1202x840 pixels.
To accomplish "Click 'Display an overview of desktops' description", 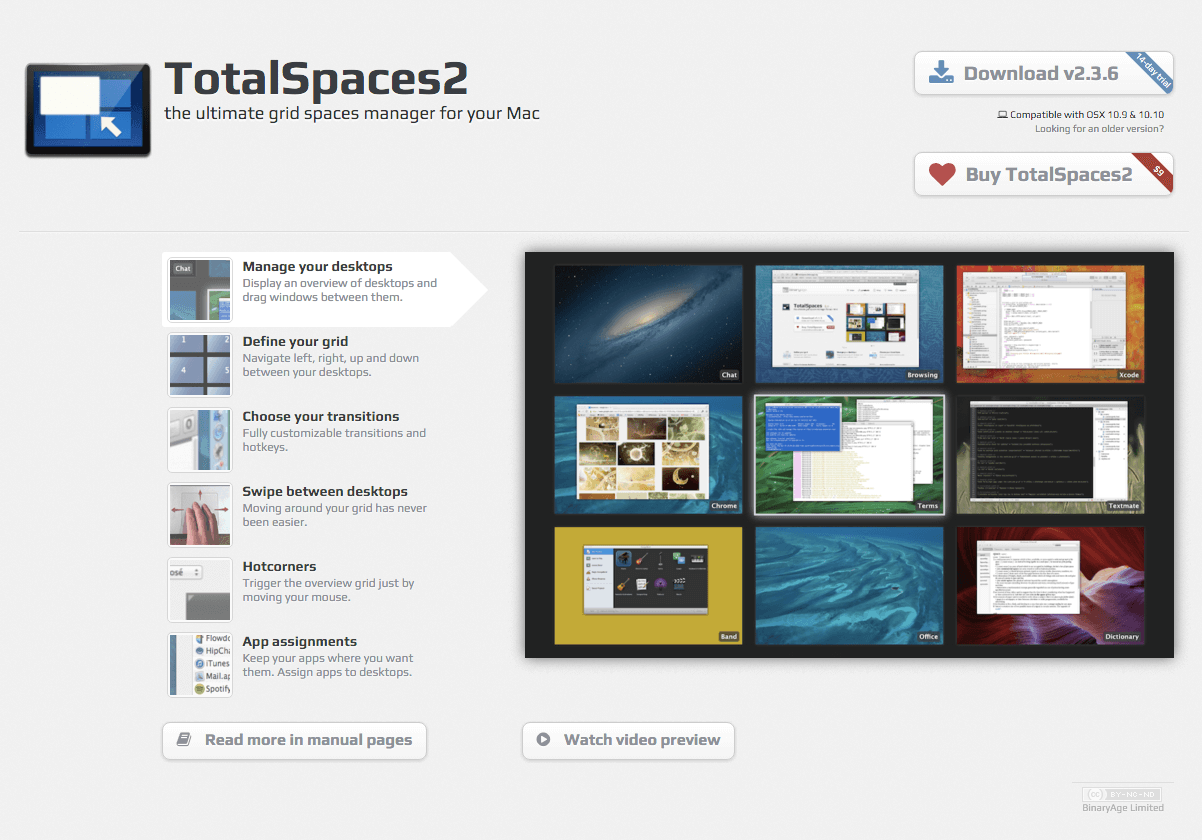I will pos(340,290).
